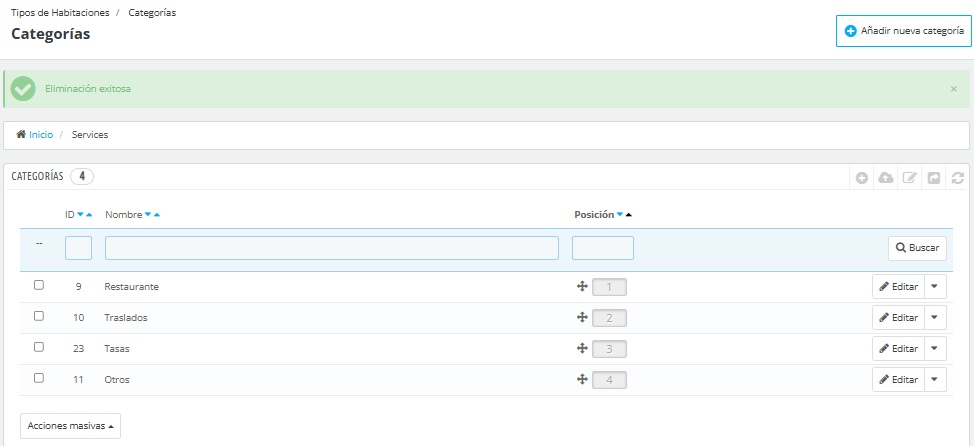Click the add new category plus icon in the panel toolbar
974x446 pixels.
click(861, 178)
